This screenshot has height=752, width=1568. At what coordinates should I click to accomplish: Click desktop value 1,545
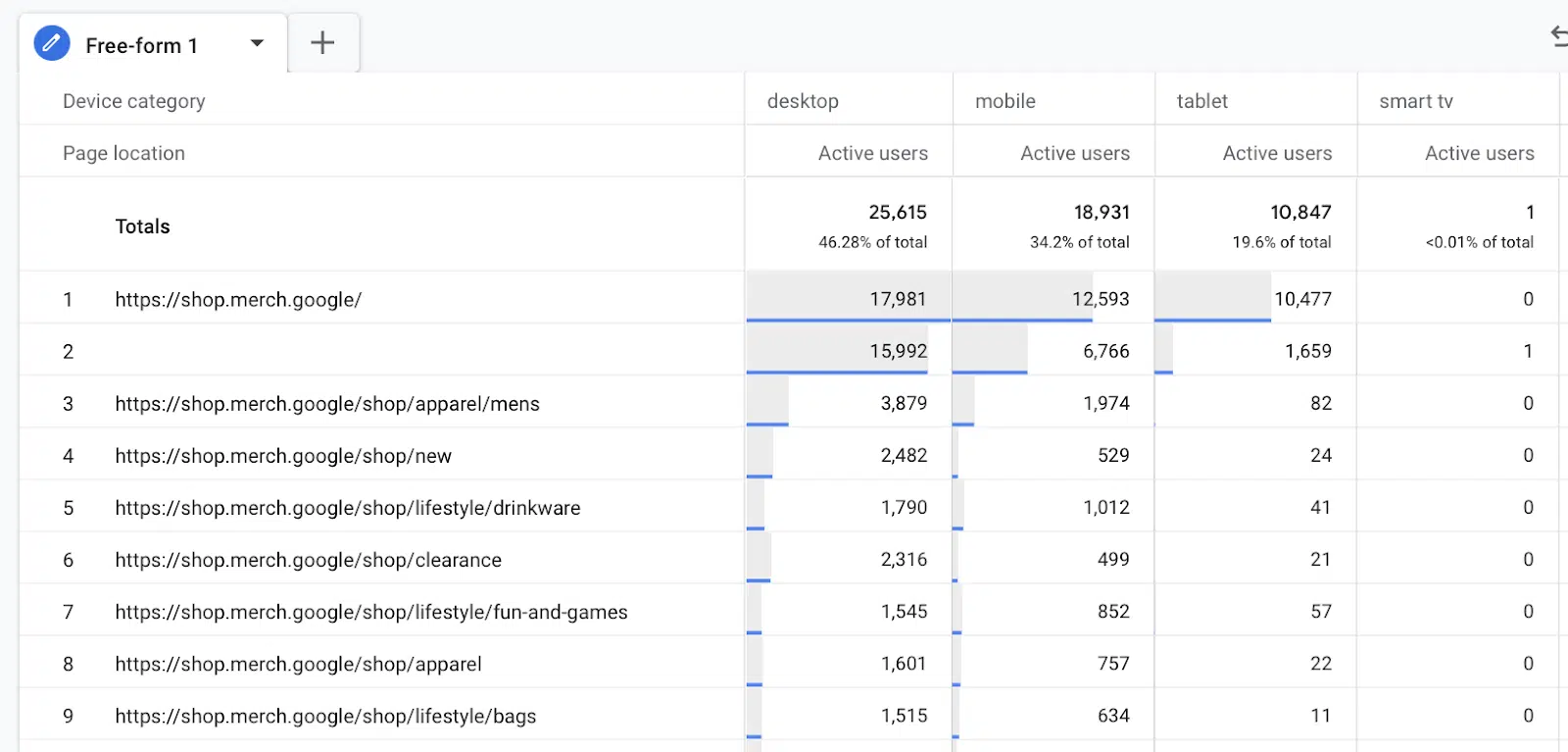coord(904,611)
